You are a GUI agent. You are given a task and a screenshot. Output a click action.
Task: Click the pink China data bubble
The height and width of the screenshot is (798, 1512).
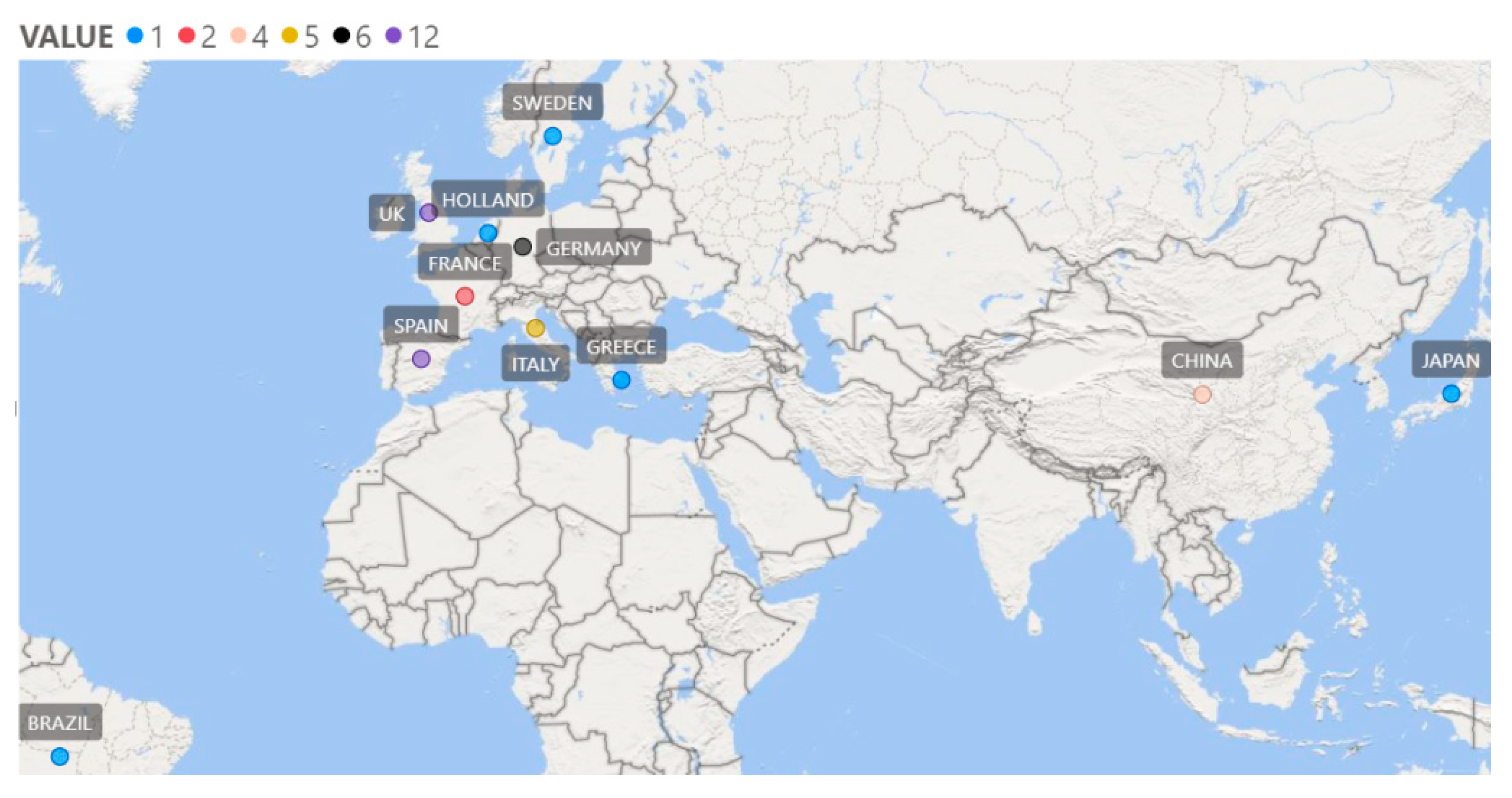coord(1202,394)
